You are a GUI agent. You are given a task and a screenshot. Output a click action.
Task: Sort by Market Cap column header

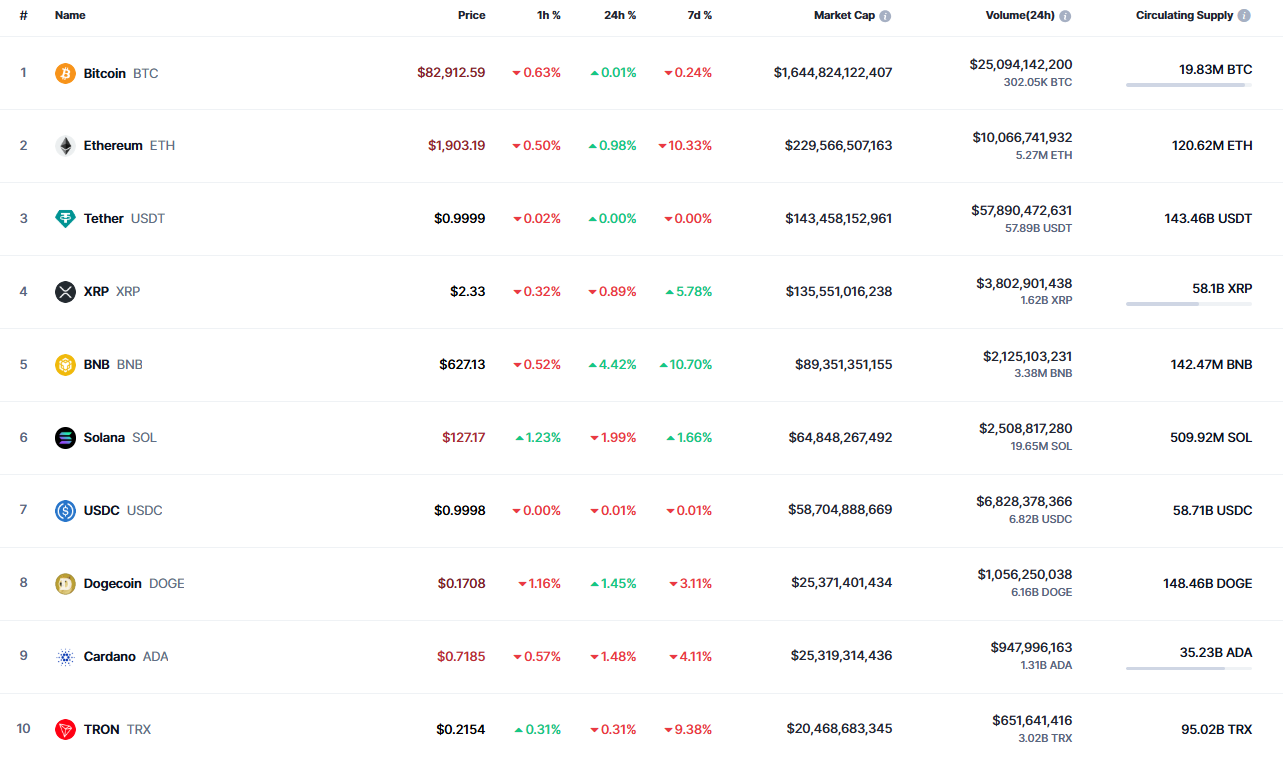[x=844, y=16]
